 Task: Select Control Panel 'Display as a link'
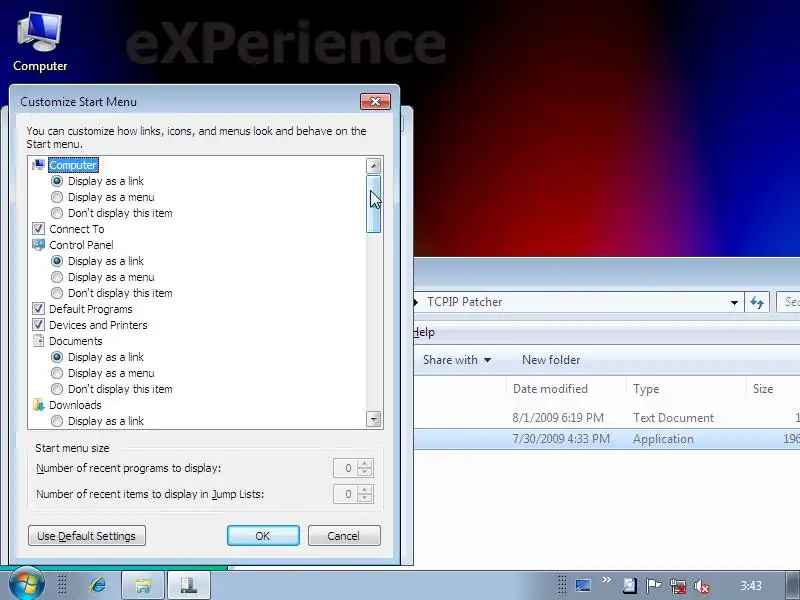(57, 261)
